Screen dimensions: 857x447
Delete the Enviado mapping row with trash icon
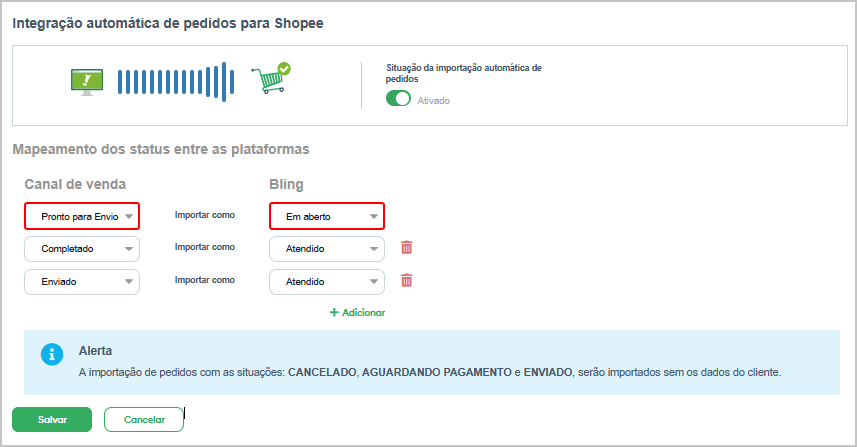tap(407, 280)
